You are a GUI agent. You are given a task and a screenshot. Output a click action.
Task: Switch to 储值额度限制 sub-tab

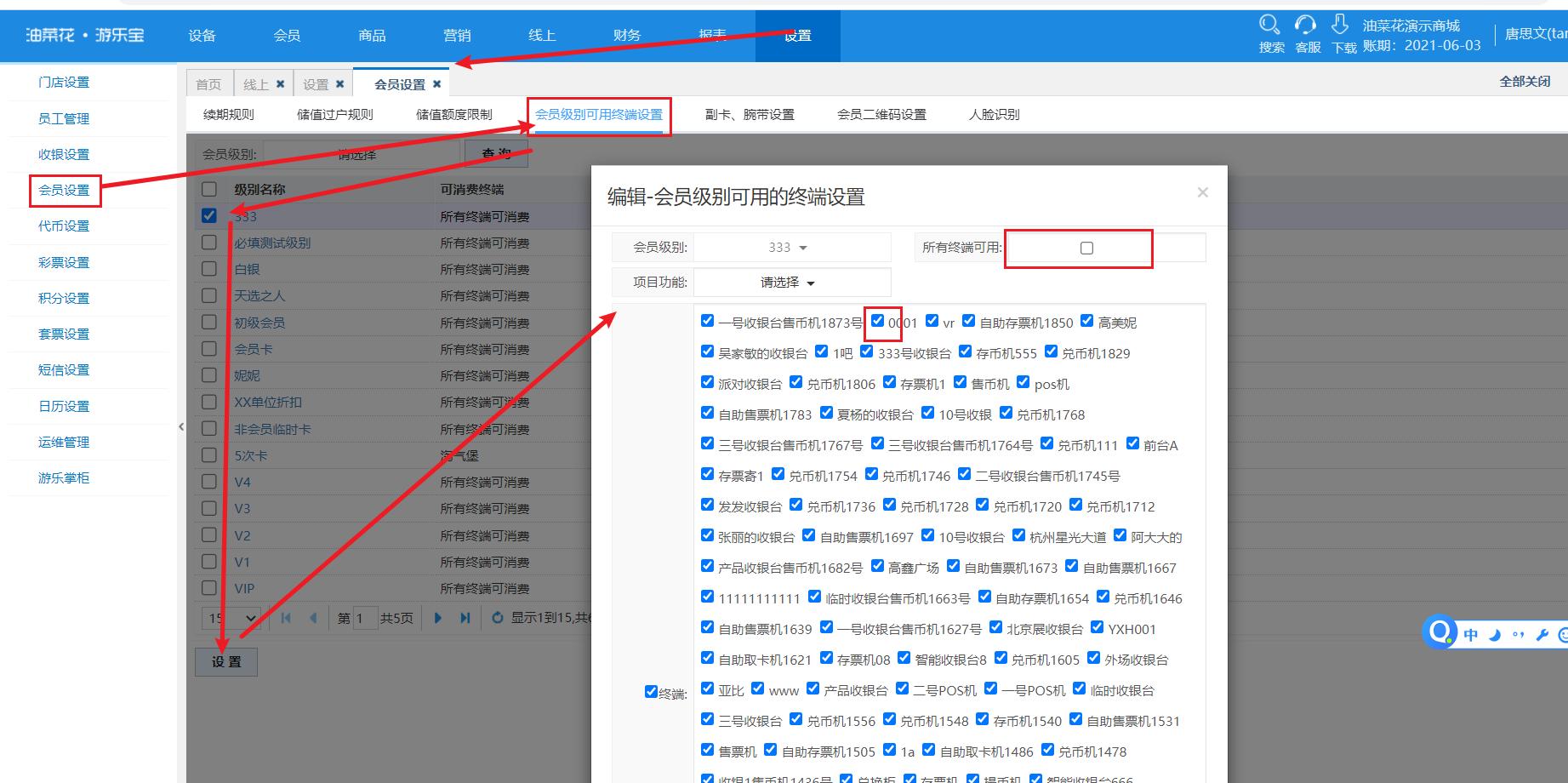[454, 114]
